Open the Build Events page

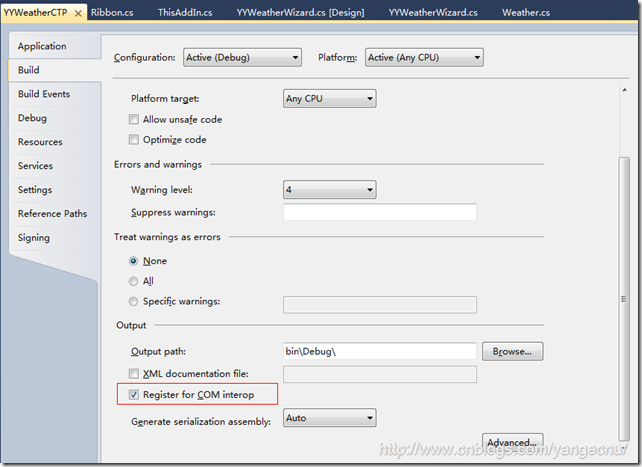click(54, 94)
